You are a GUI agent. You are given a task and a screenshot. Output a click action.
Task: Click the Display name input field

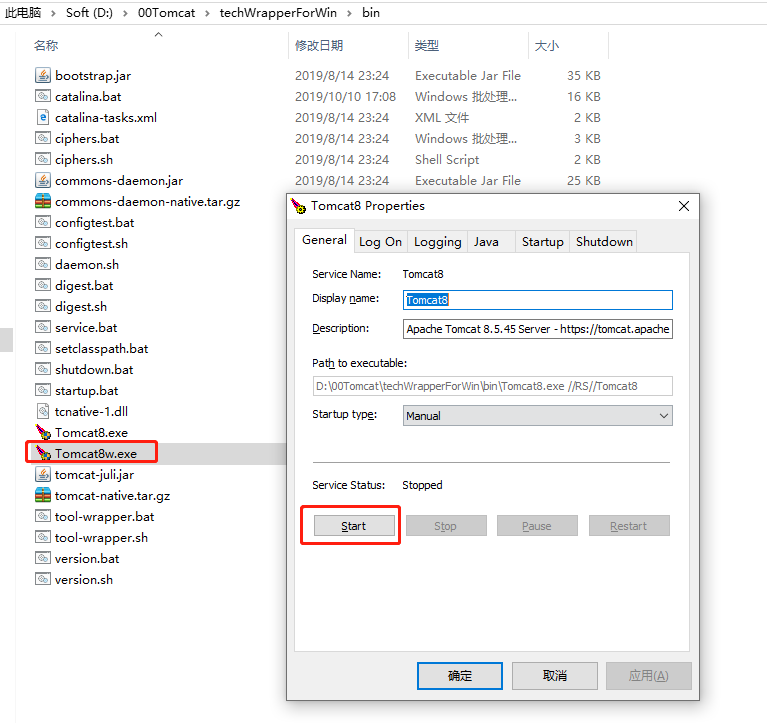coord(538,300)
